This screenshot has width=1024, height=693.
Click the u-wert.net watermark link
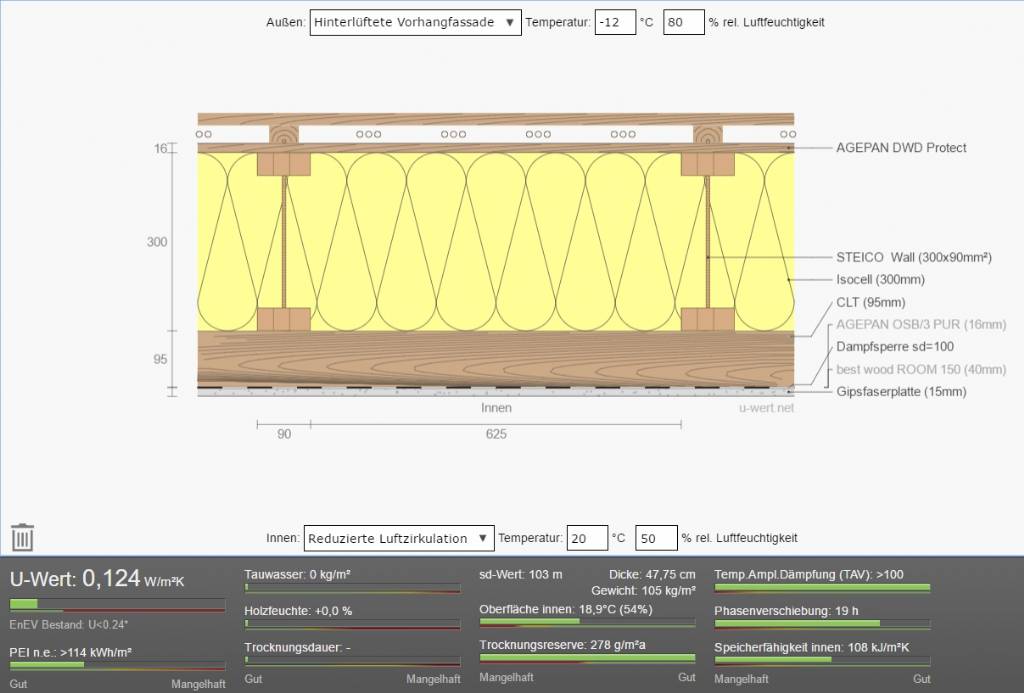coord(766,408)
